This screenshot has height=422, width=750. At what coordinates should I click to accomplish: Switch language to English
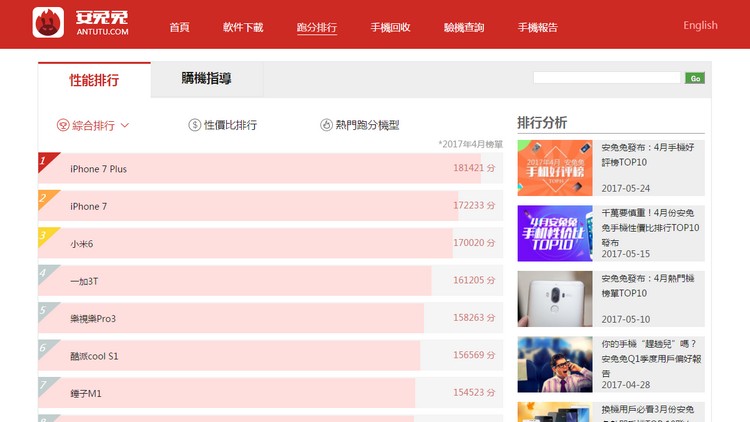[x=700, y=25]
